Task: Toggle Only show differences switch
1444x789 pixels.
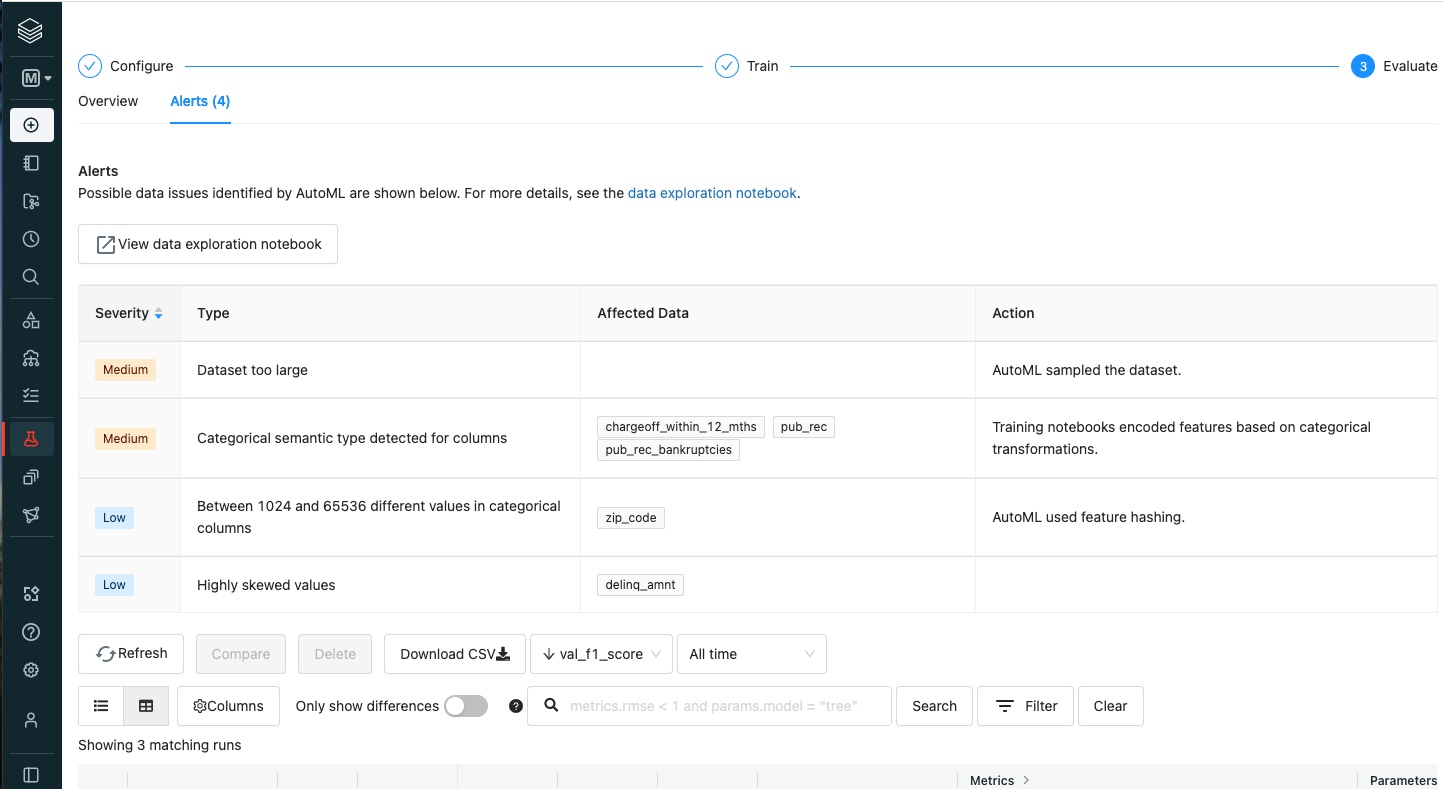Action: 466,706
